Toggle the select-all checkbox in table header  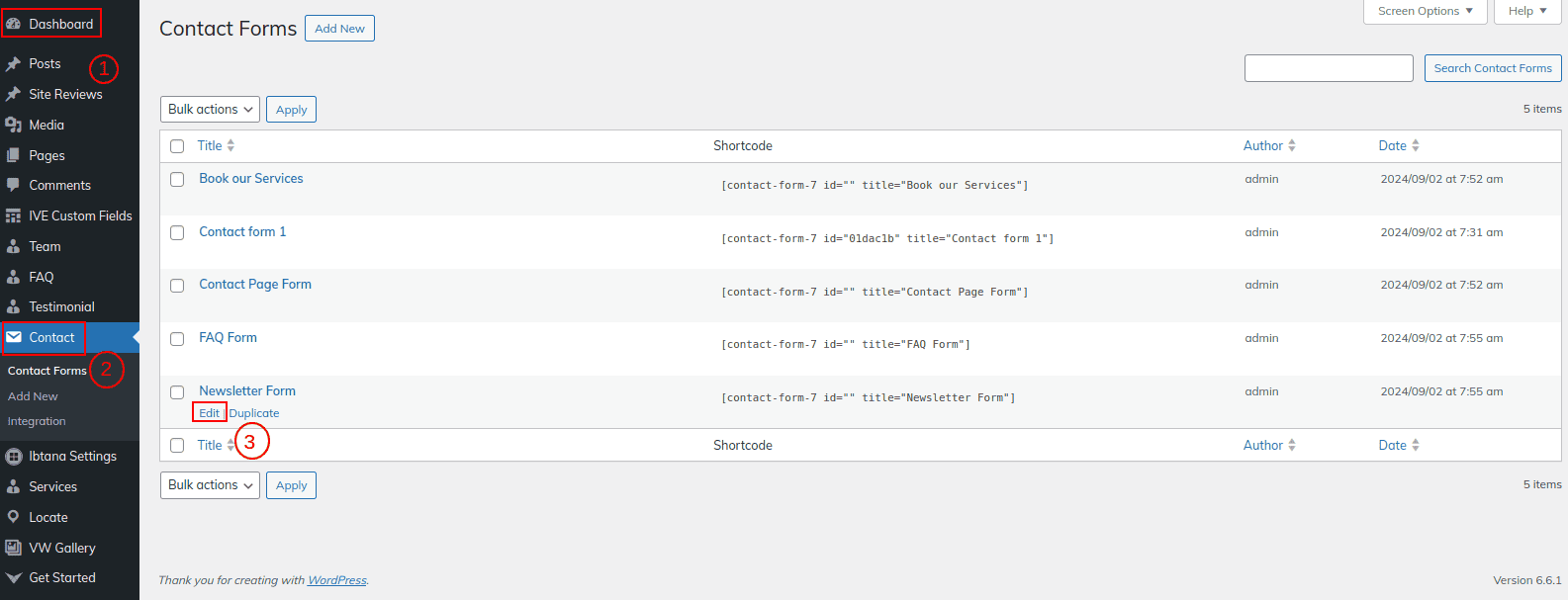[177, 146]
